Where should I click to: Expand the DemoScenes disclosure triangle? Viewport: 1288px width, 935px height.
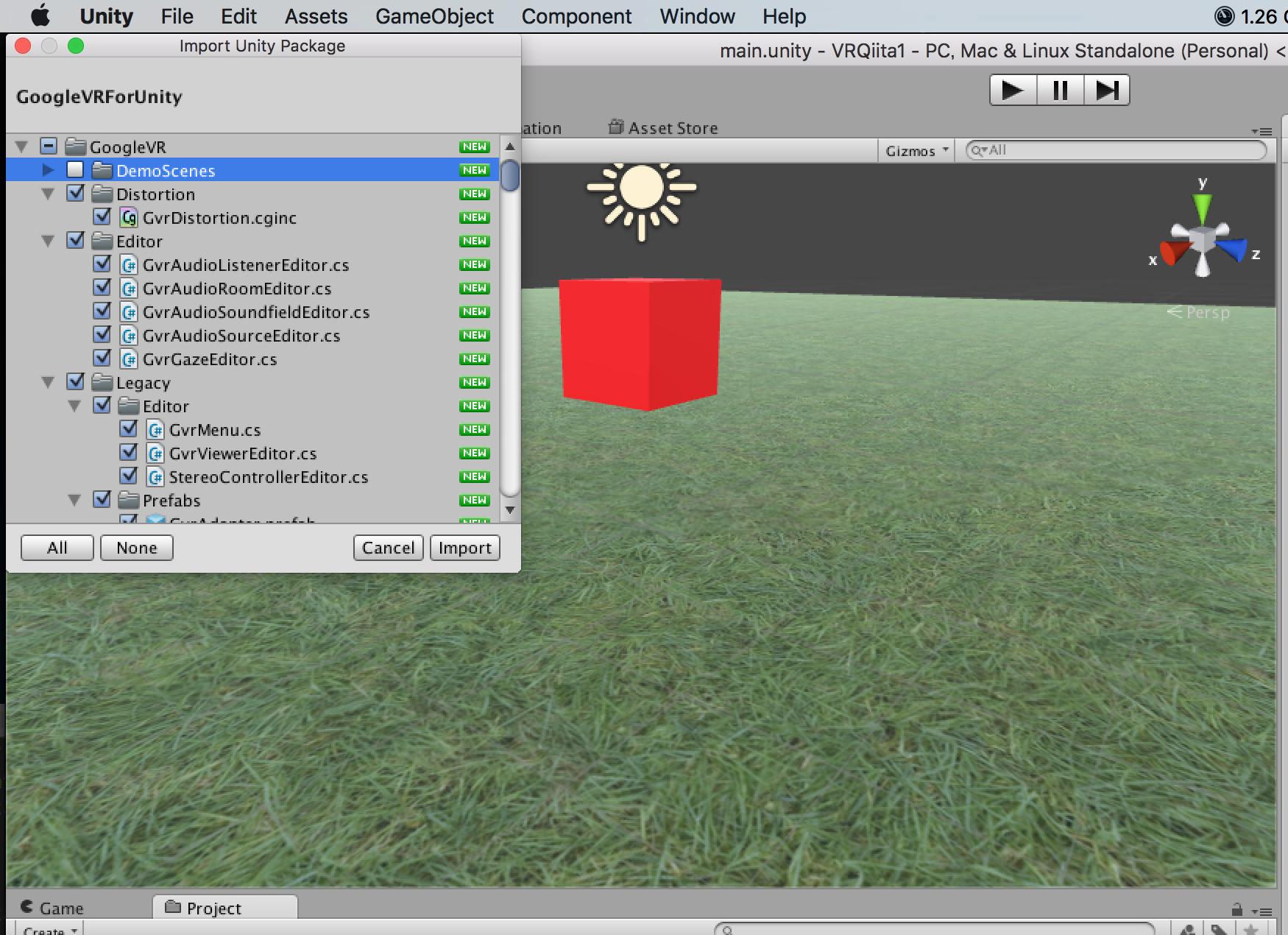click(49, 170)
